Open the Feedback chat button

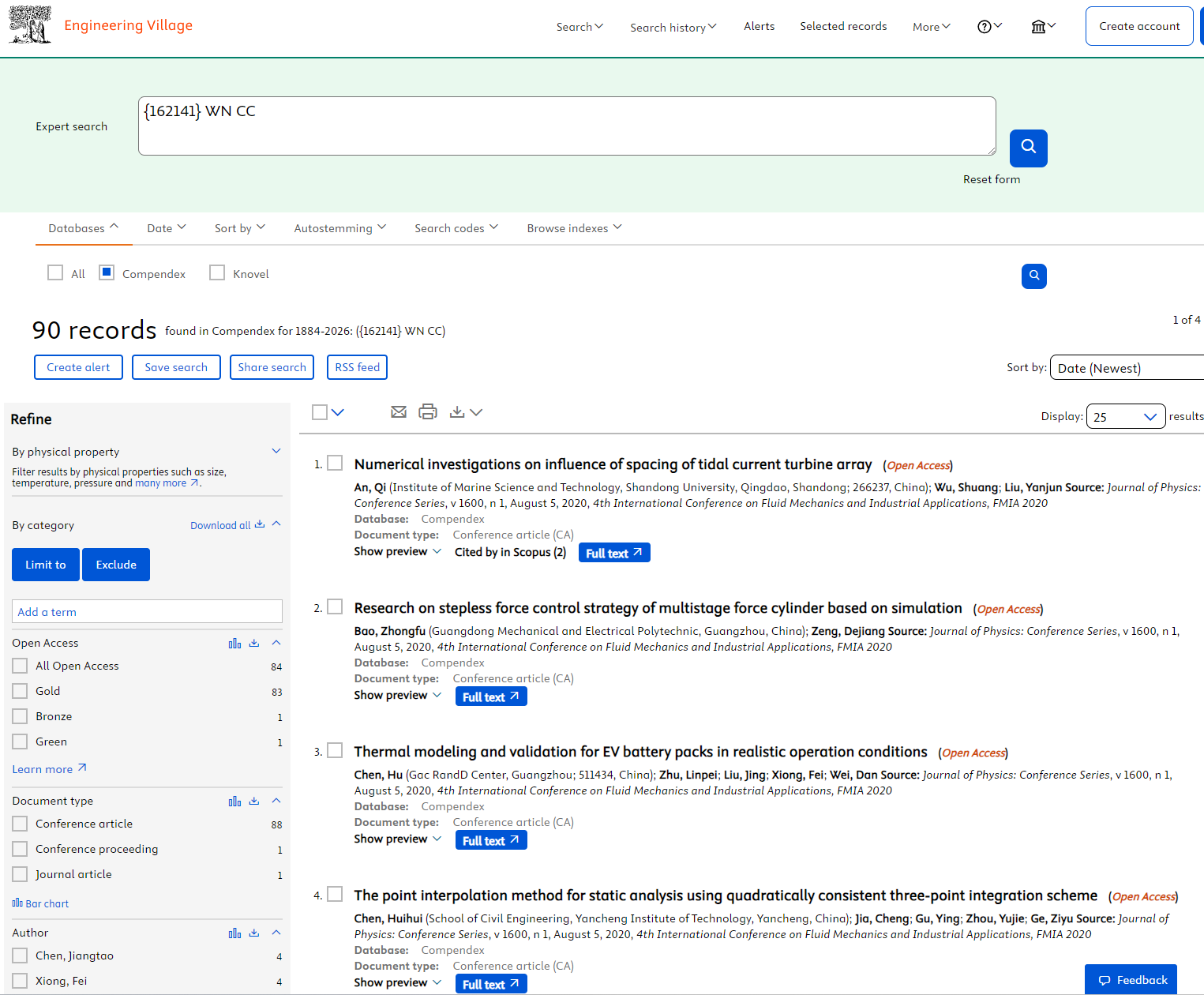(x=1131, y=980)
